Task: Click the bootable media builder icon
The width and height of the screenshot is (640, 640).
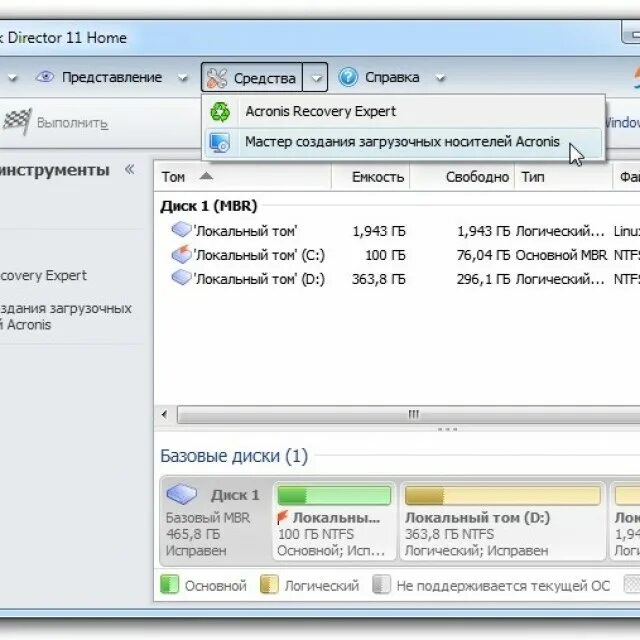Action: pyautogui.click(x=220, y=142)
